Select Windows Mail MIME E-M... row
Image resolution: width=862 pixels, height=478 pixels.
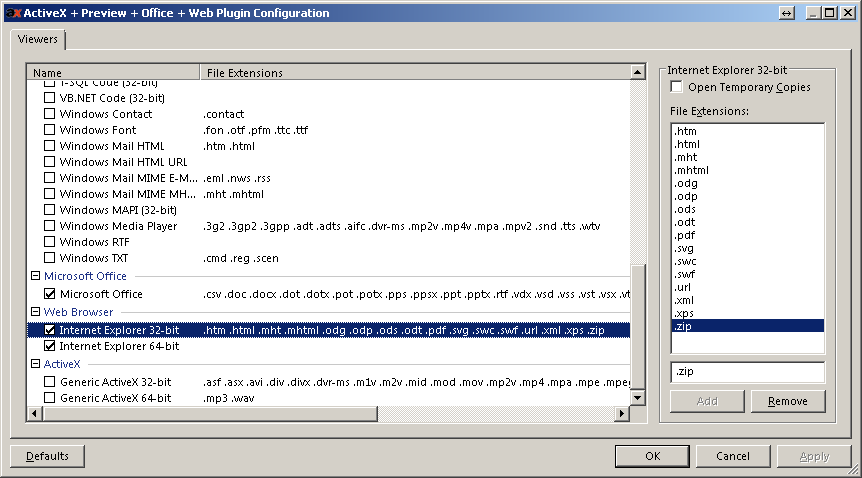[329, 178]
